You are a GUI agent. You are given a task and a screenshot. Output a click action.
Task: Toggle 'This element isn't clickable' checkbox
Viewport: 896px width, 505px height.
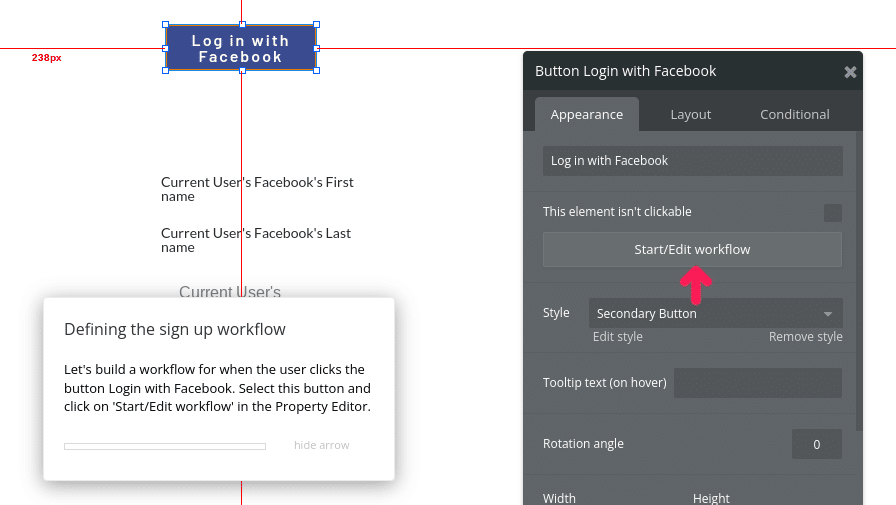833,213
